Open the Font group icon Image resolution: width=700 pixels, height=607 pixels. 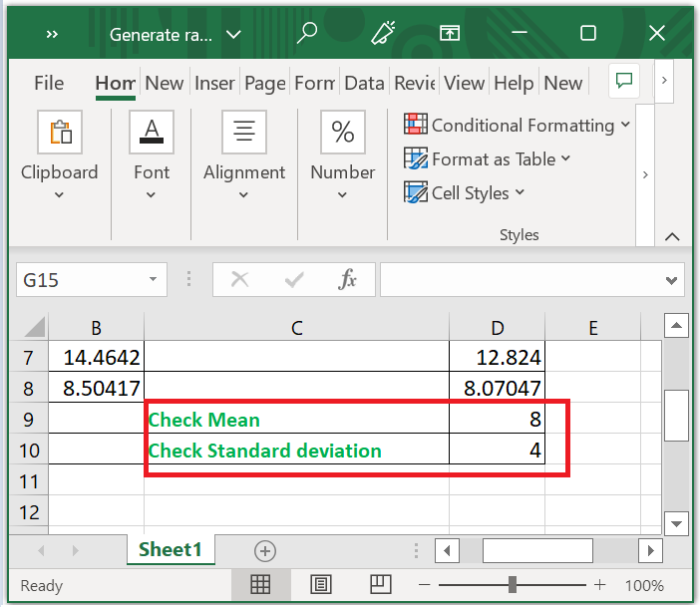click(x=152, y=132)
